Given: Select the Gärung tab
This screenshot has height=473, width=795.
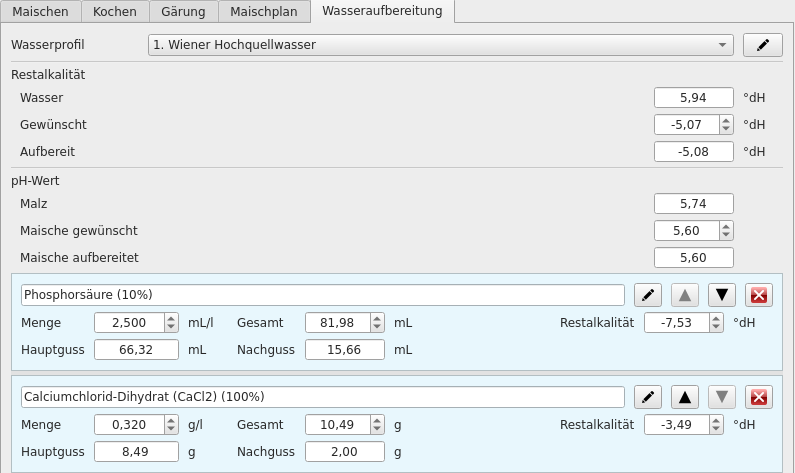Looking at the screenshot, I should [183, 12].
